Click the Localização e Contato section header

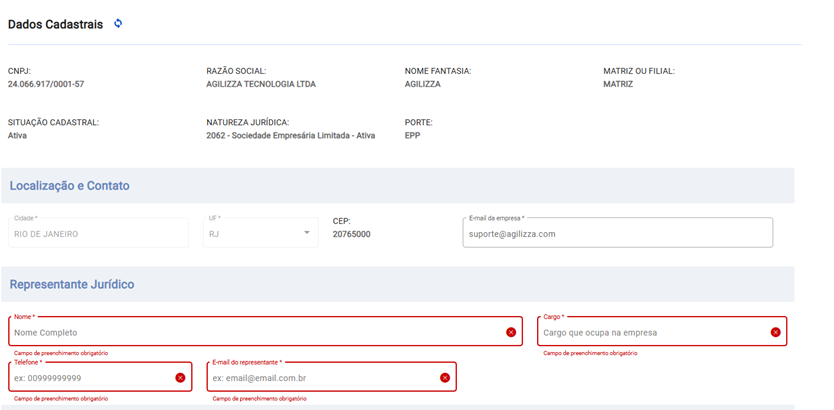(x=70, y=186)
